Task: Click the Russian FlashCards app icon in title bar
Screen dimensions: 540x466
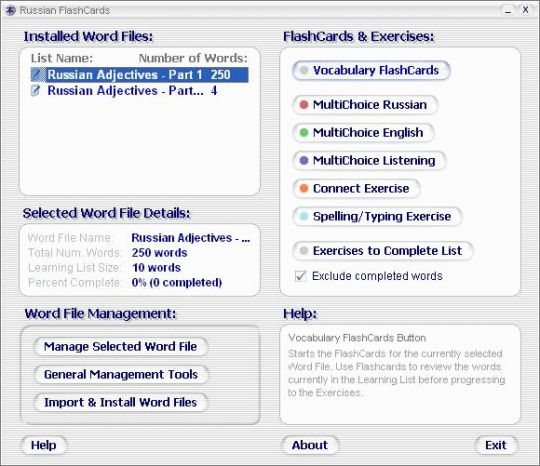Action: (x=11, y=11)
